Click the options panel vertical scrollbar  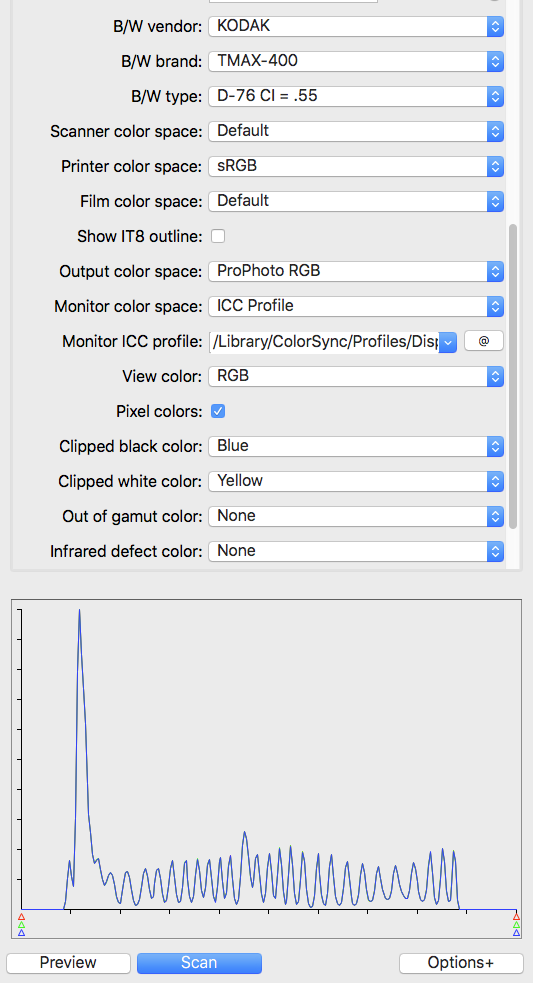coord(513,376)
